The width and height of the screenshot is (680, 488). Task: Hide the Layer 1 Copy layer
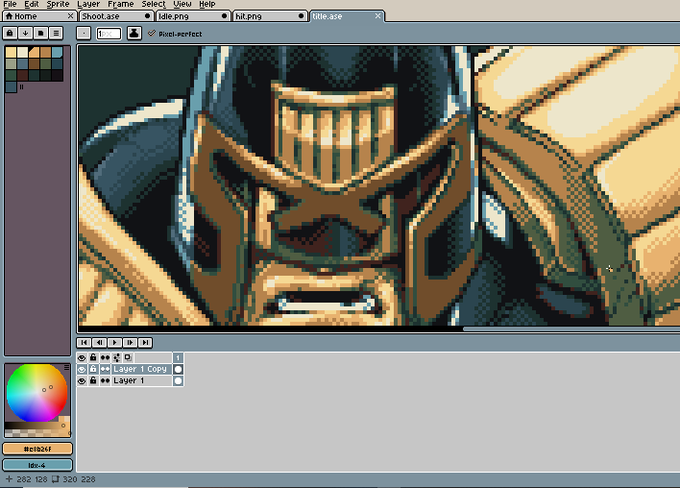pyautogui.click(x=82, y=369)
